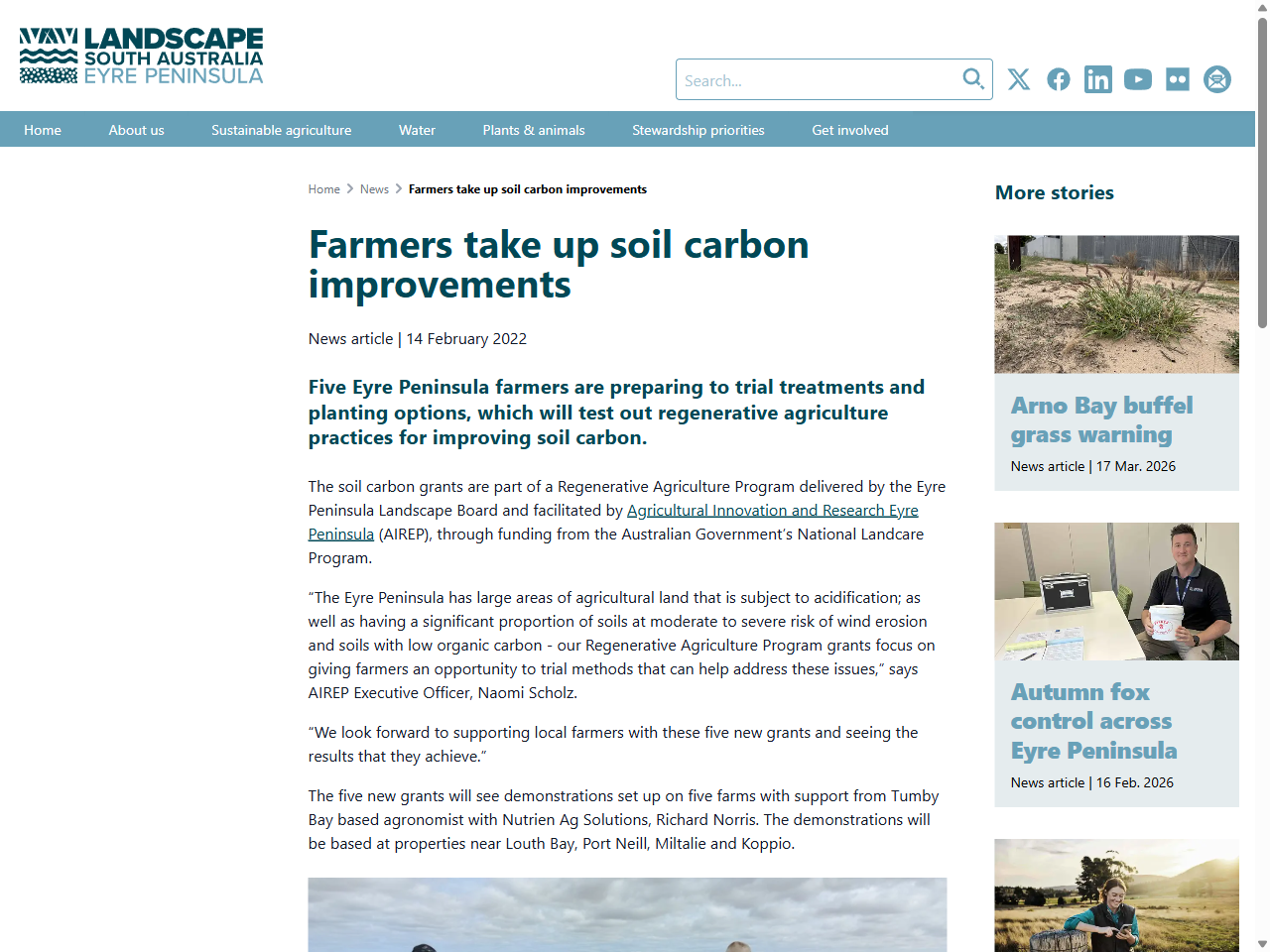The width and height of the screenshot is (1270, 952).
Task: Open the Arno Bay buffel grass warning story
Action: [x=1101, y=419]
